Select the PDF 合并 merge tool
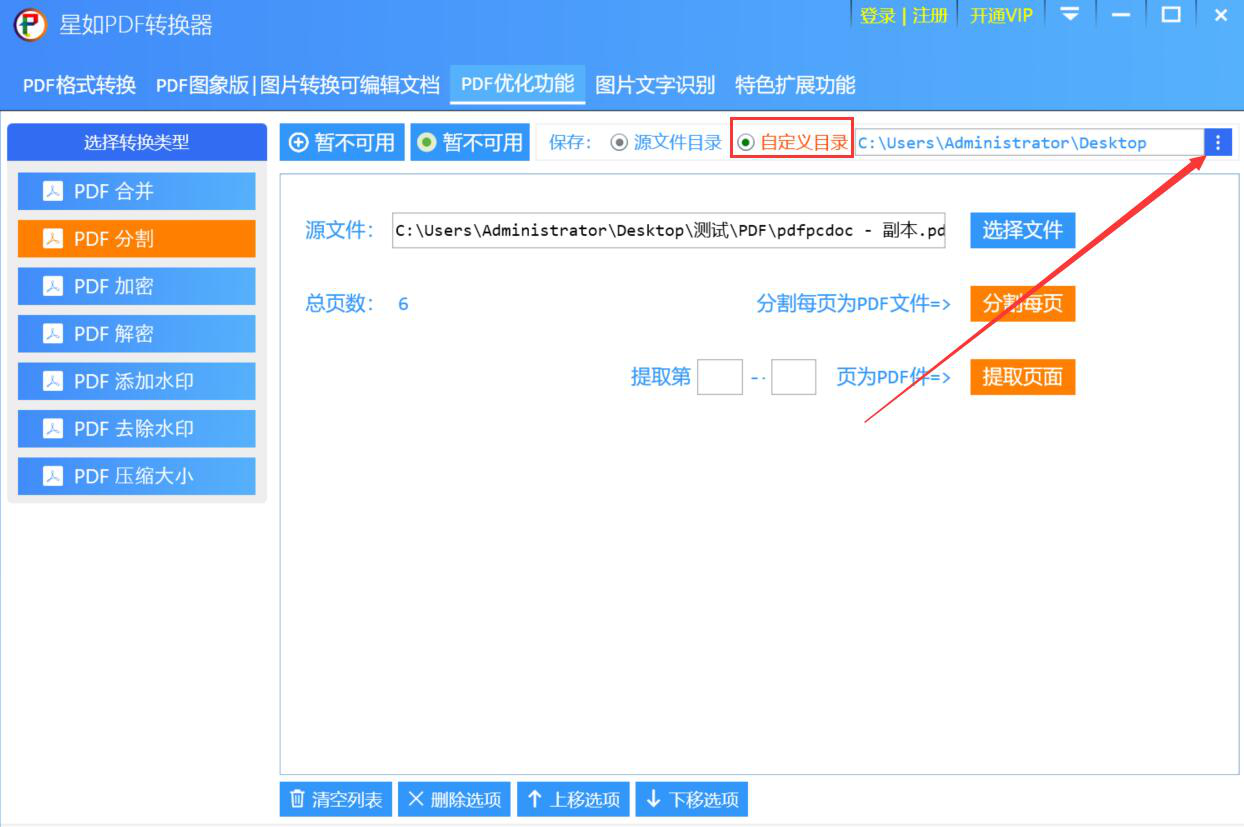The image size is (1244, 827). (x=135, y=191)
